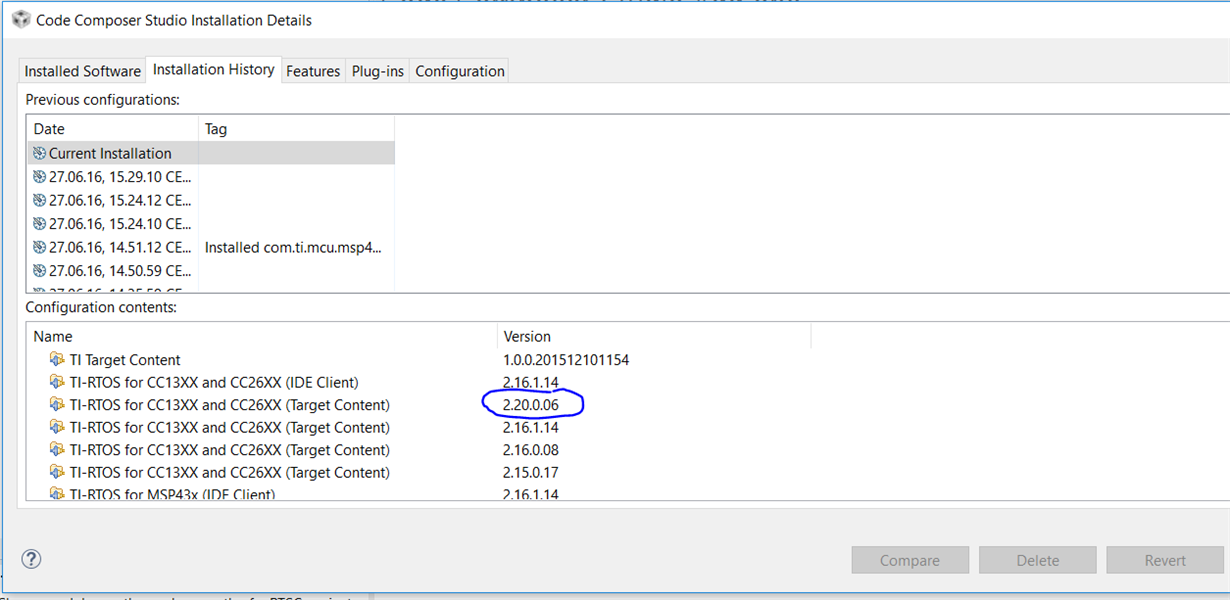
Task: Click the Delete button
Action: tap(1038, 561)
